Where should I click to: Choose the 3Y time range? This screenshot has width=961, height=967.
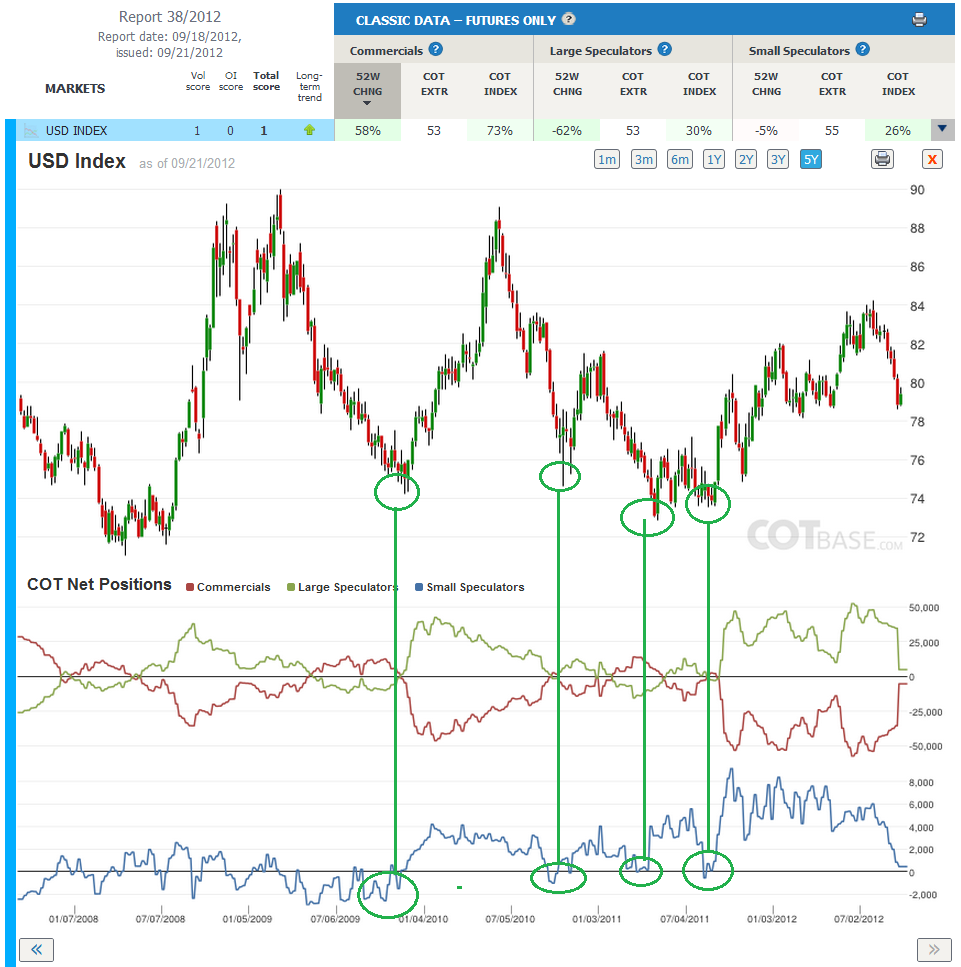click(x=778, y=160)
